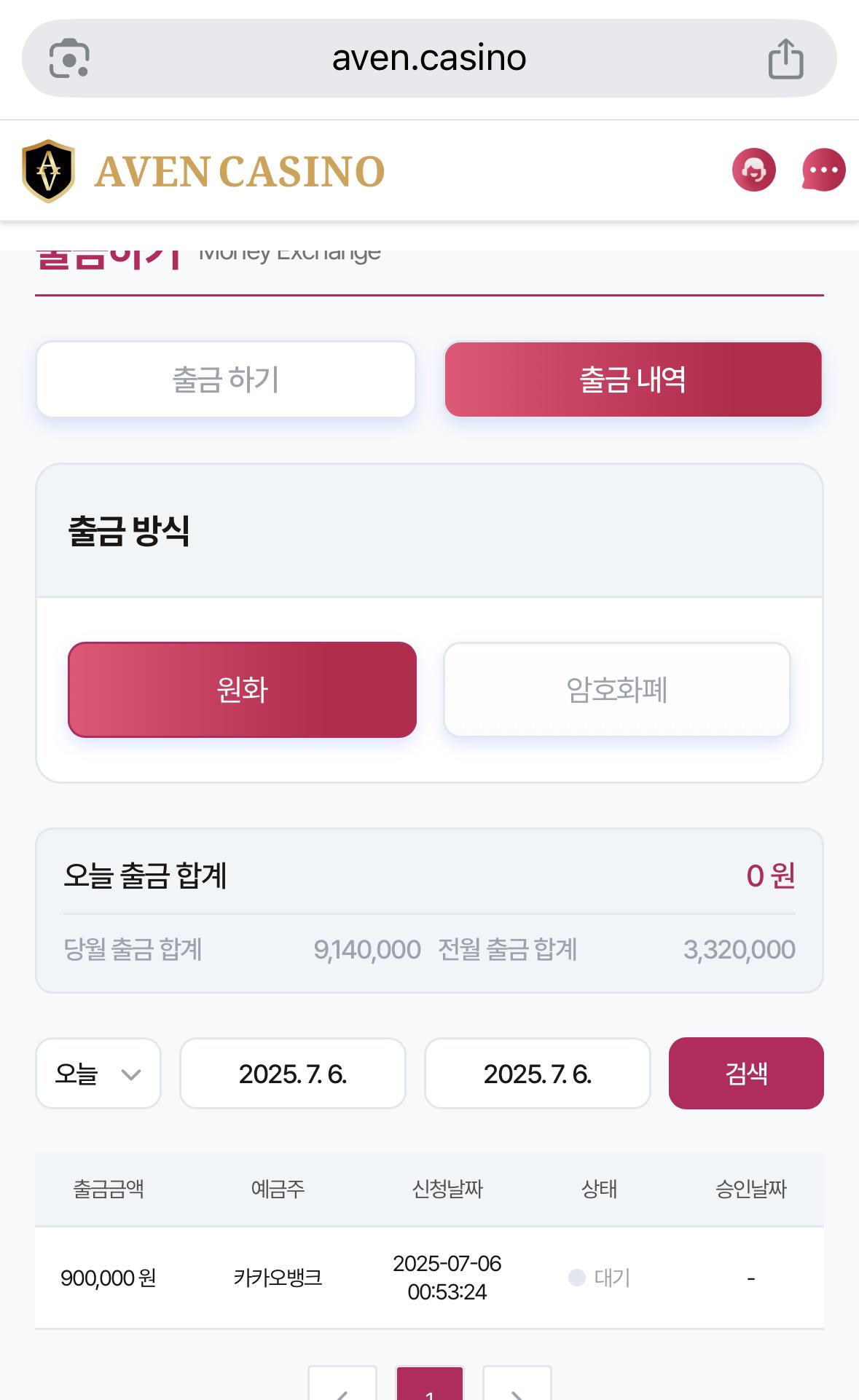Switch to 출금 내역 tab
The height and width of the screenshot is (1400, 859).
[x=633, y=380]
